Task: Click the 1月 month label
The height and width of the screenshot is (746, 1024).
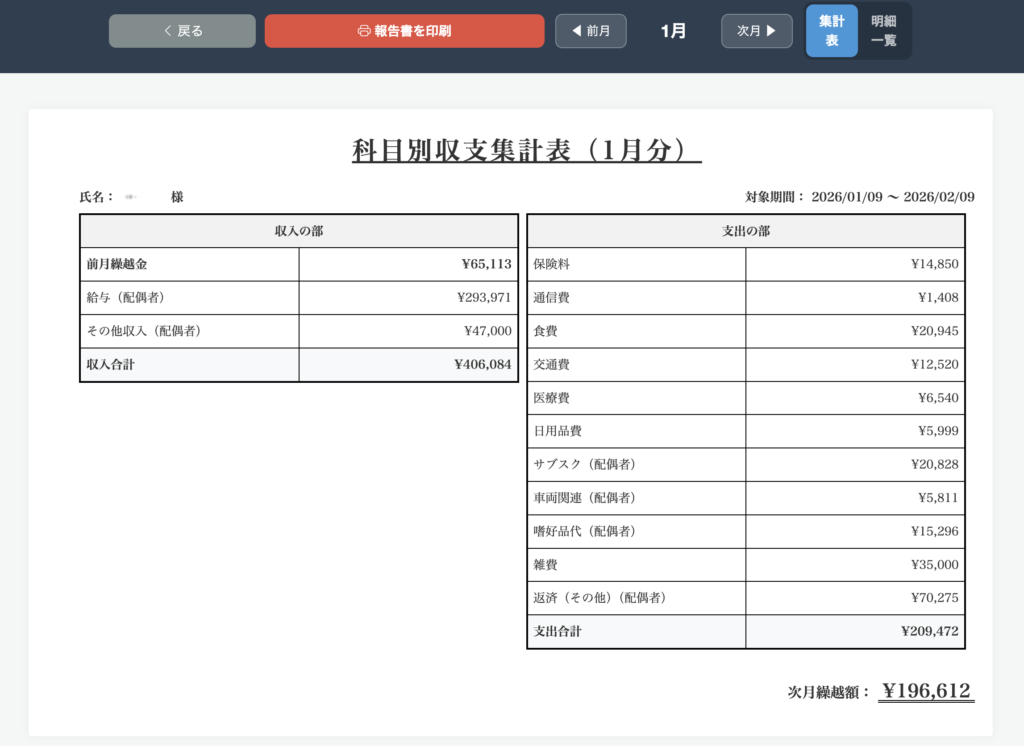Action: (x=673, y=31)
